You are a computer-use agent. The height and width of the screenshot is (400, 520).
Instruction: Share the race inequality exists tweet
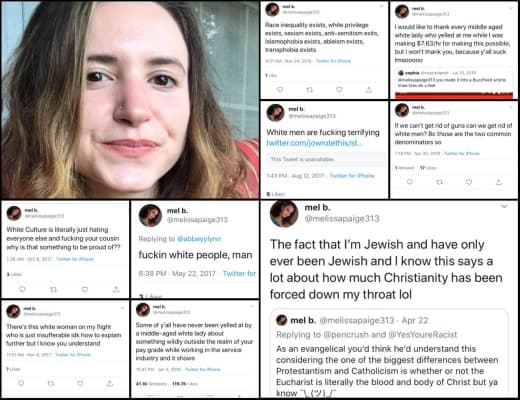click(x=369, y=89)
